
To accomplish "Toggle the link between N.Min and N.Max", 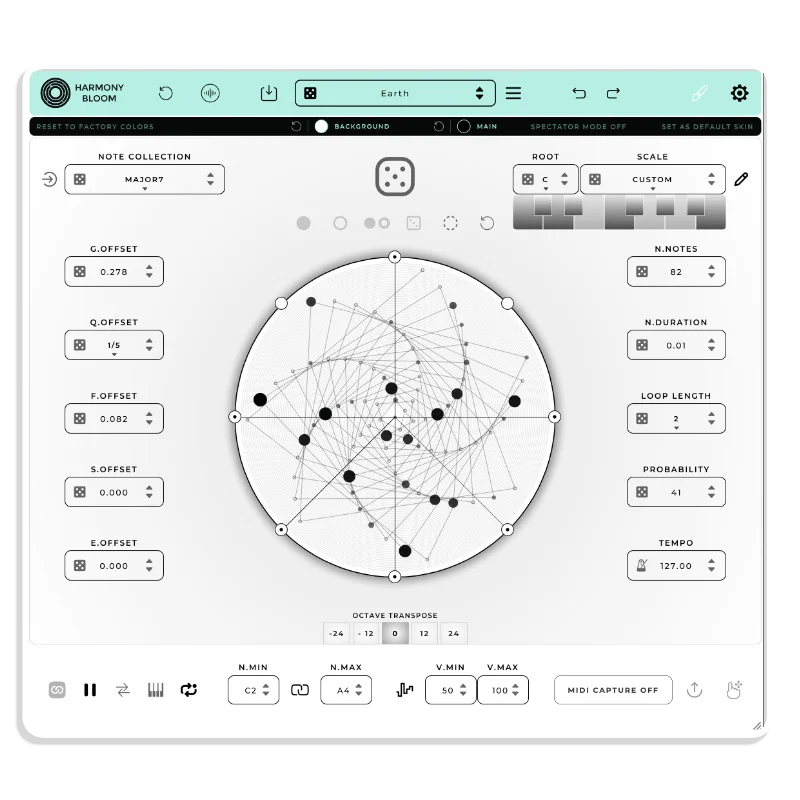I will (x=300, y=690).
